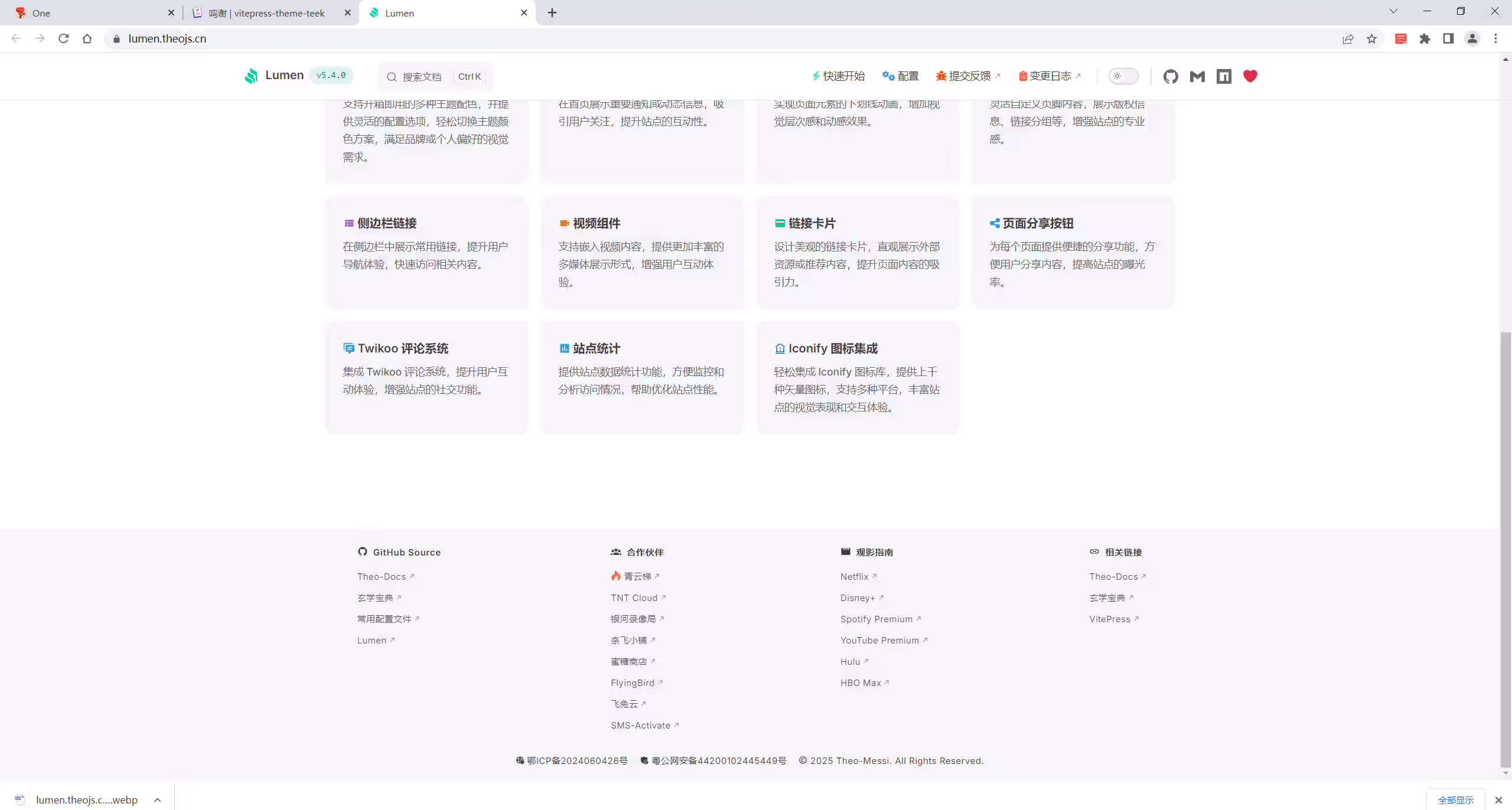
Task: Open HBO Max footer link
Action: 865,683
